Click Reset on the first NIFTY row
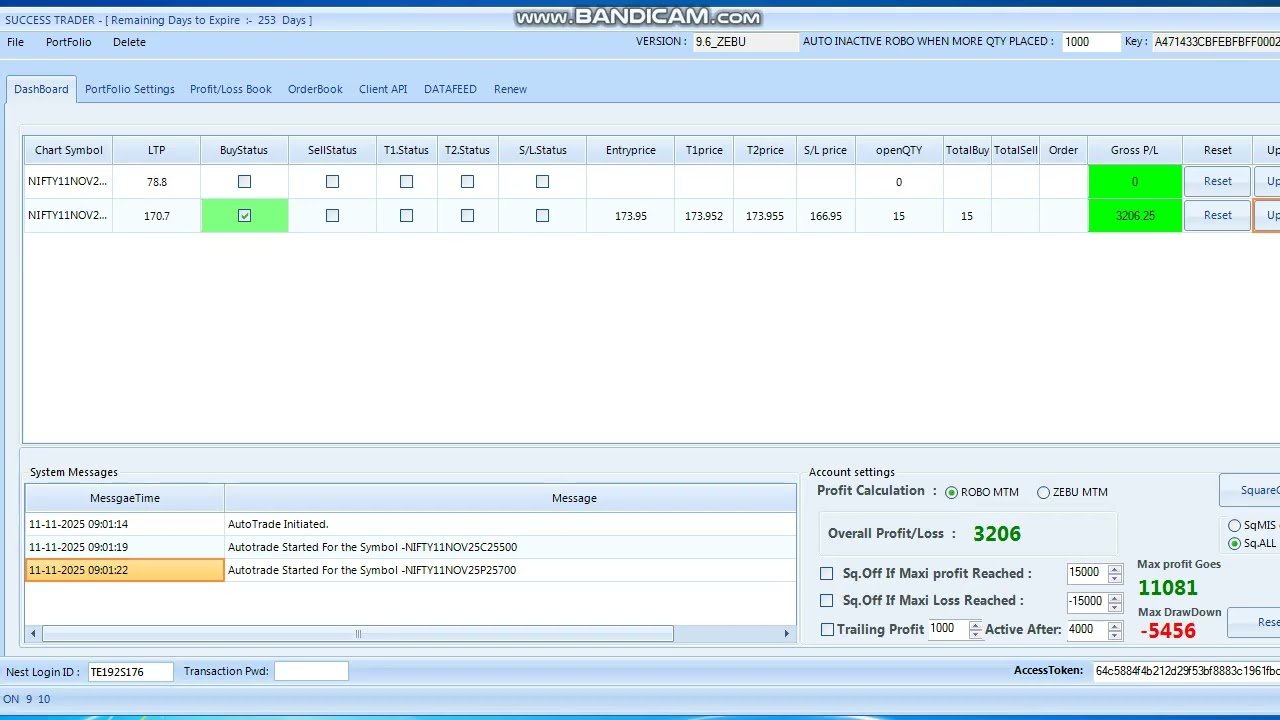1280x720 pixels. 1216,181
